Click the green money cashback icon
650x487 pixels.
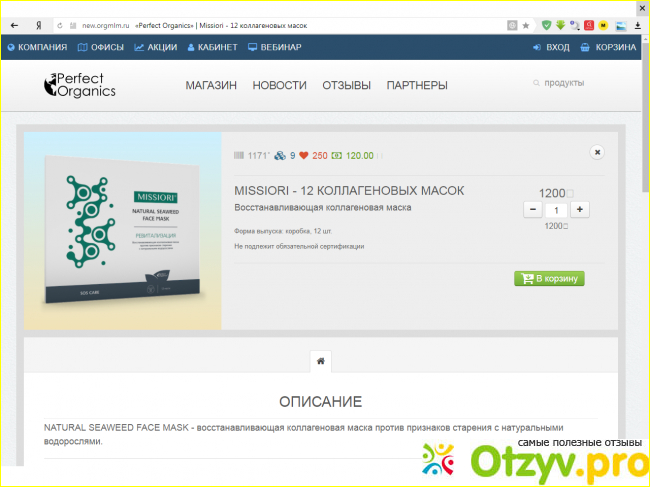pos(338,156)
